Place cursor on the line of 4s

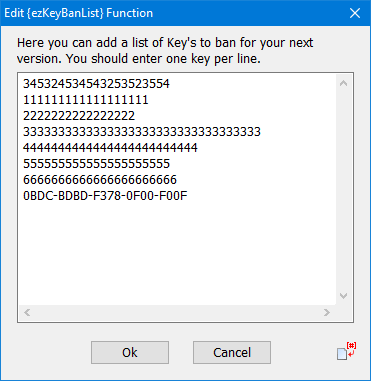click(110, 148)
